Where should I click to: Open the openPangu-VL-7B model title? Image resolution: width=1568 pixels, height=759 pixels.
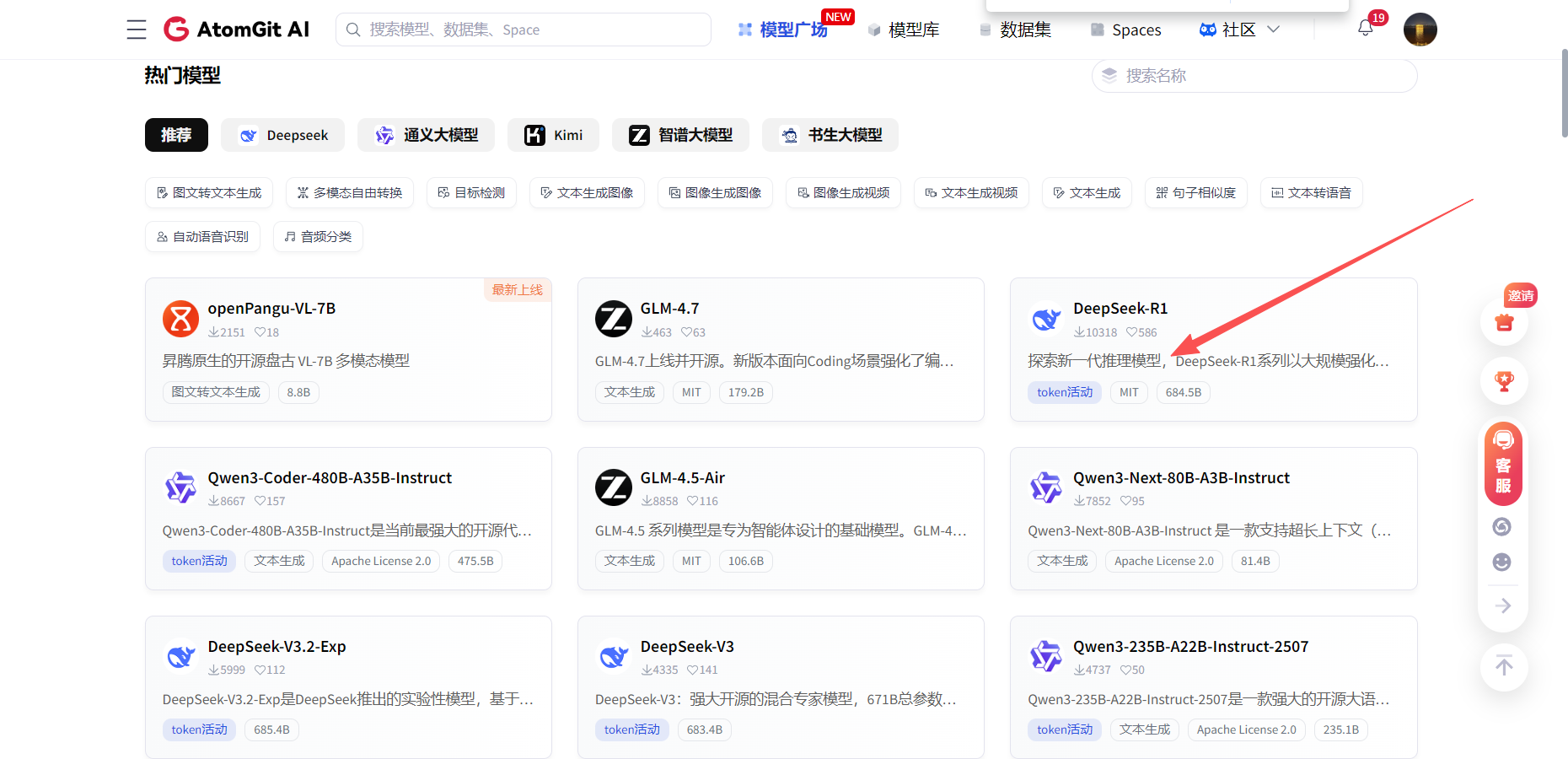coord(271,309)
